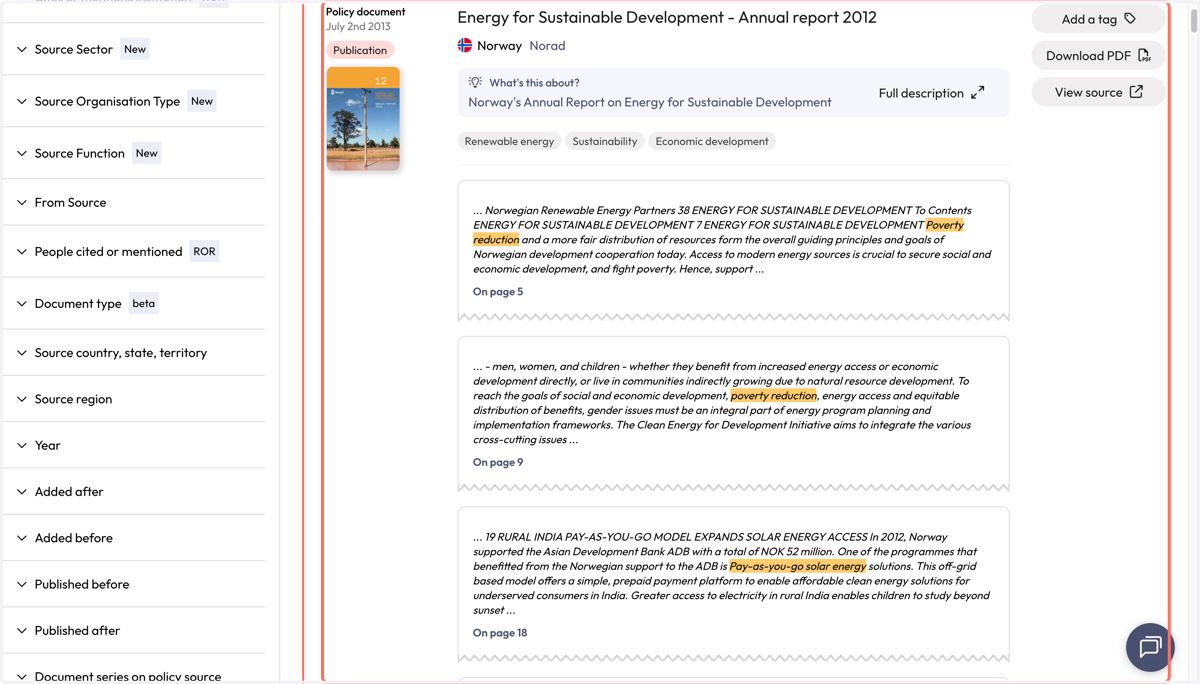Expand the Published after filter
Image resolution: width=1200 pixels, height=684 pixels.
coord(134,630)
